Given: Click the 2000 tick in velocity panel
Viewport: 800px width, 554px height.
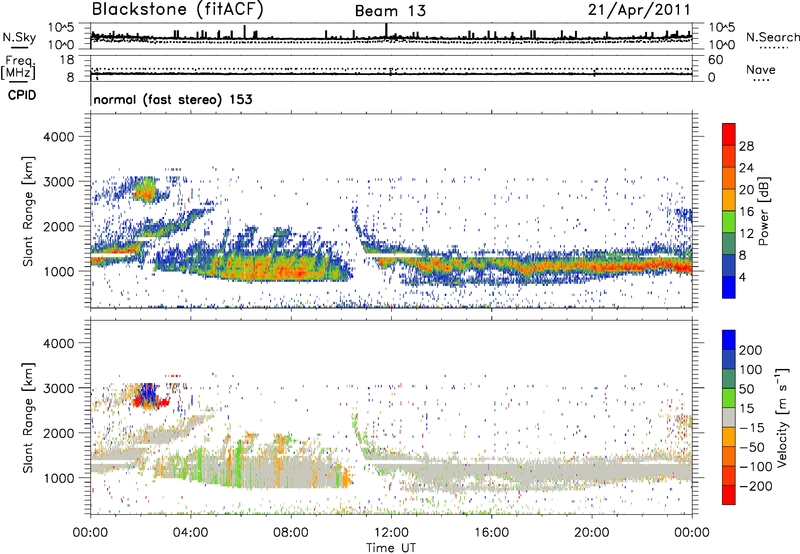Looking at the screenshot, I should pos(58,433).
